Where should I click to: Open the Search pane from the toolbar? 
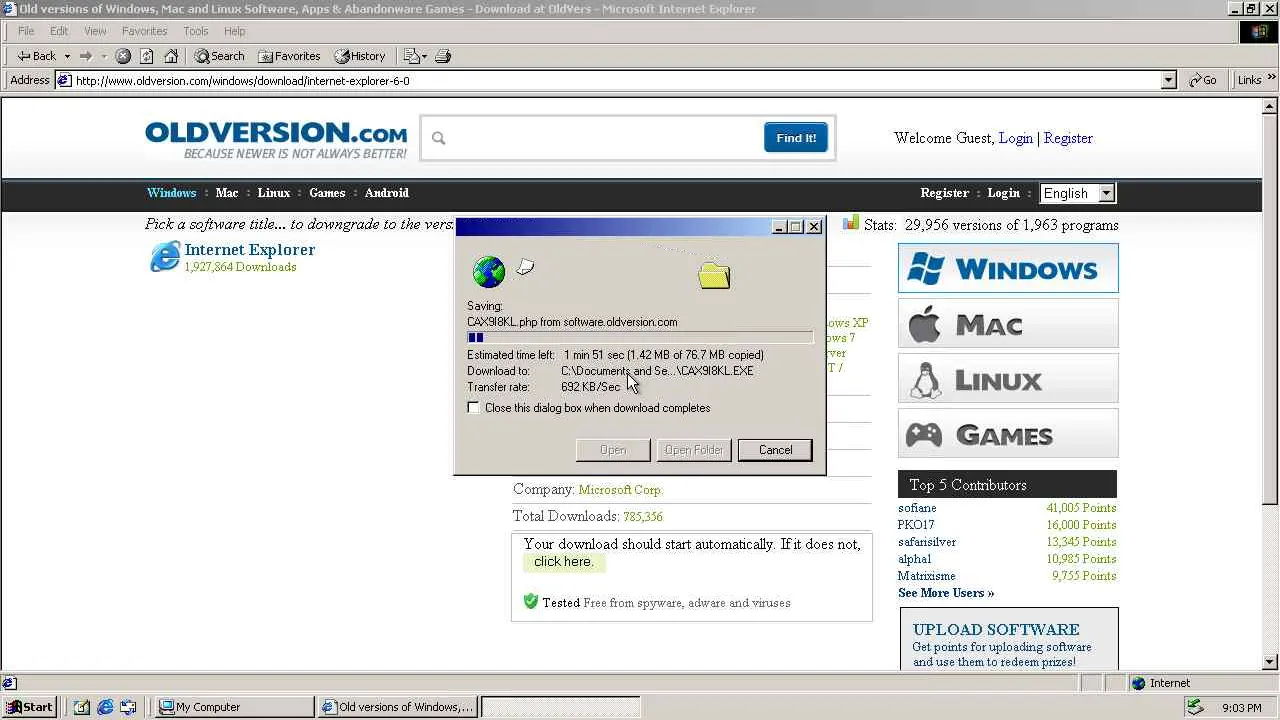click(x=219, y=56)
